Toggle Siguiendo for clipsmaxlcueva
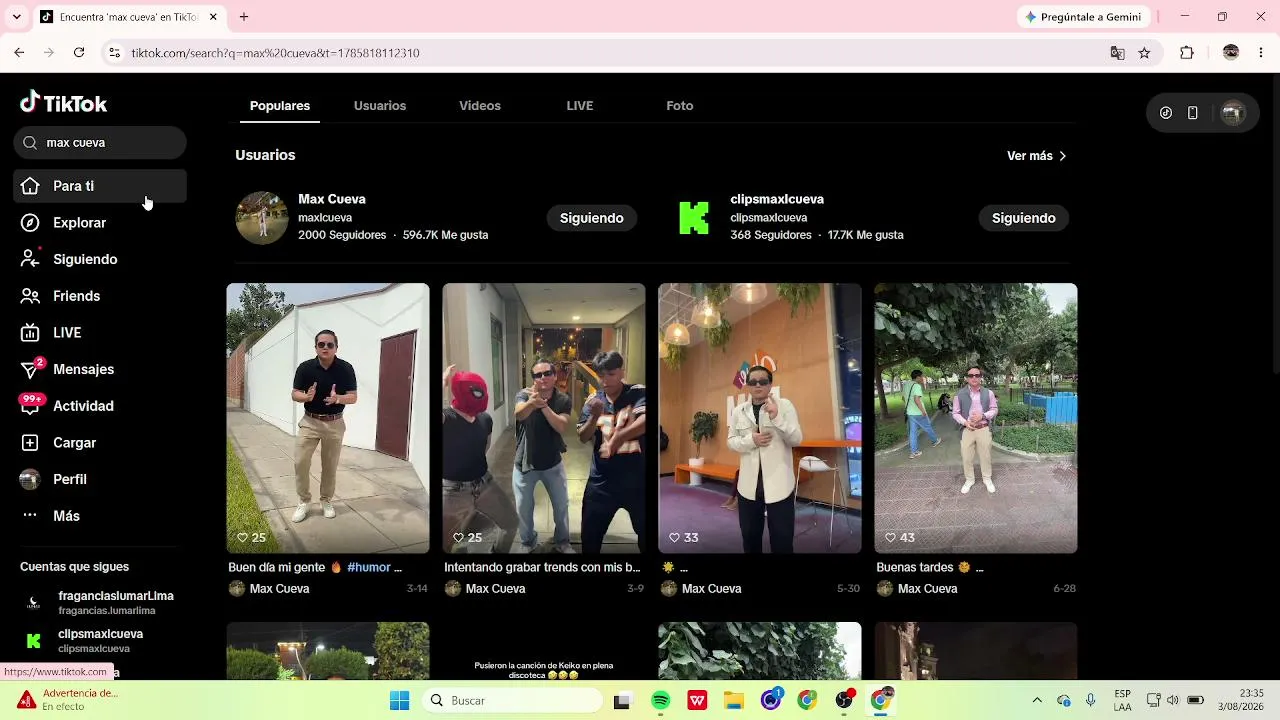This screenshot has width=1280, height=720. pyautogui.click(x=1024, y=218)
